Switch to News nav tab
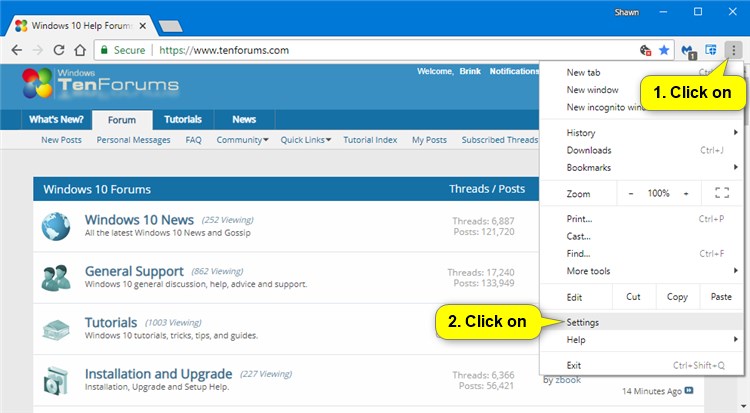Image resolution: width=750 pixels, height=413 pixels. (x=244, y=120)
